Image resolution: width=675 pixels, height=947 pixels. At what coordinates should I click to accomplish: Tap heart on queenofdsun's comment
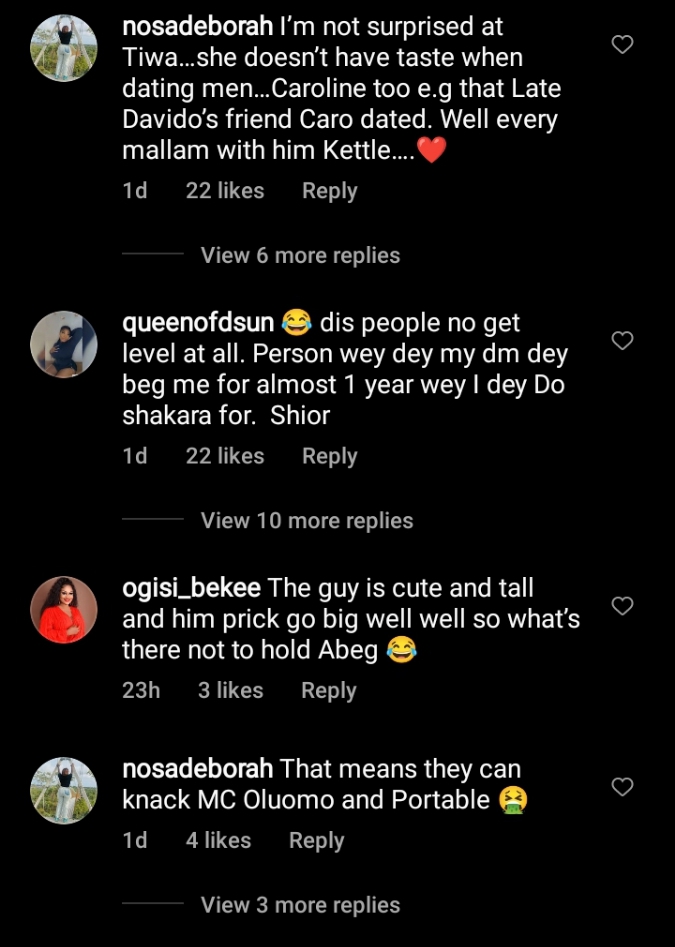coord(622,341)
